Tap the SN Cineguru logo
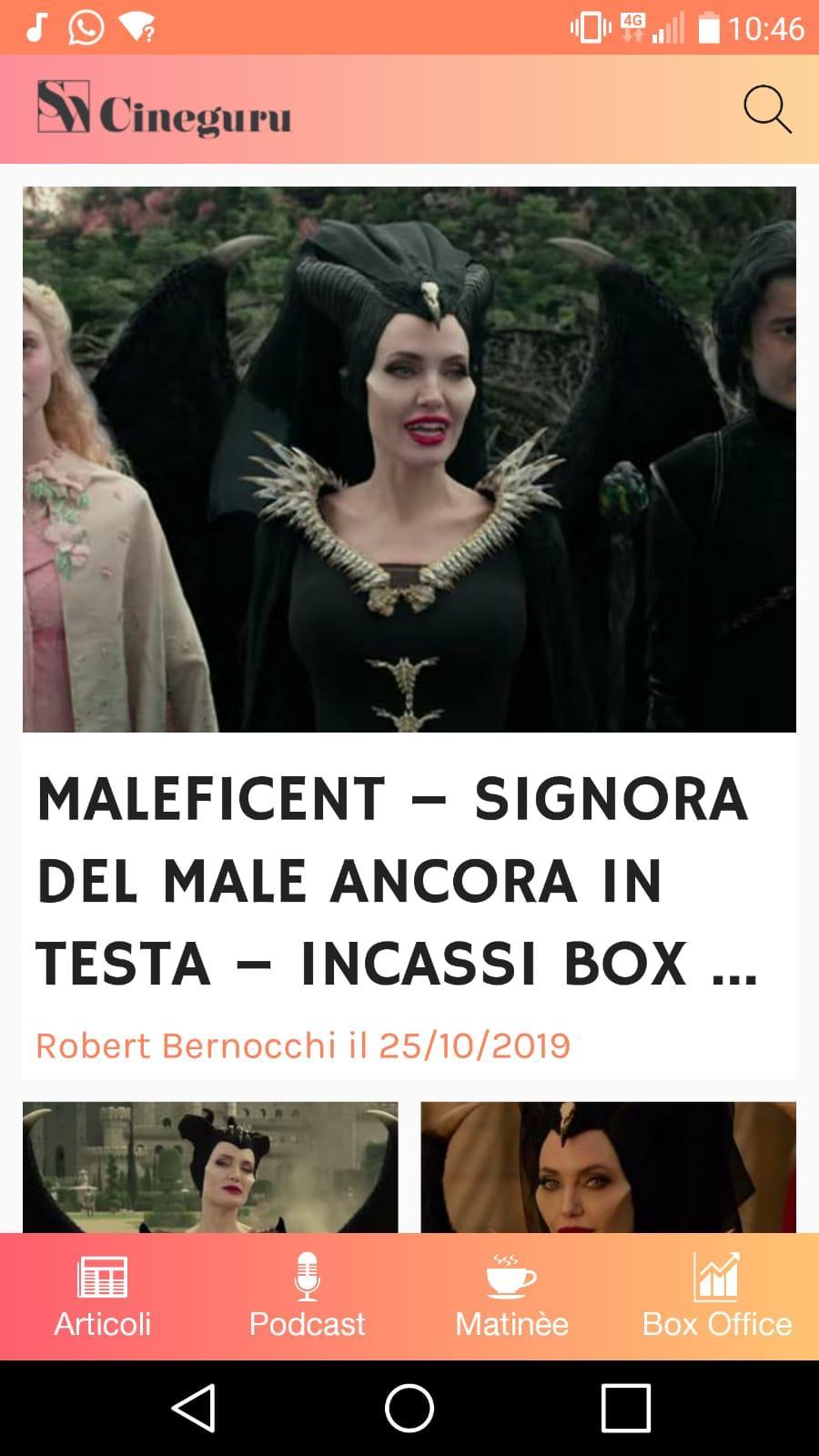The height and width of the screenshot is (1456, 819). (x=164, y=109)
